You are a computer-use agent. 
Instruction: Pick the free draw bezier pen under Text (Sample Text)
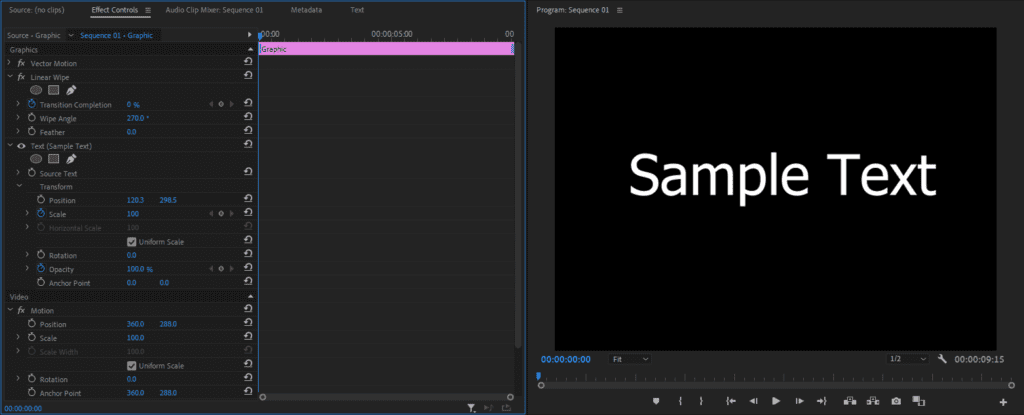[71, 159]
